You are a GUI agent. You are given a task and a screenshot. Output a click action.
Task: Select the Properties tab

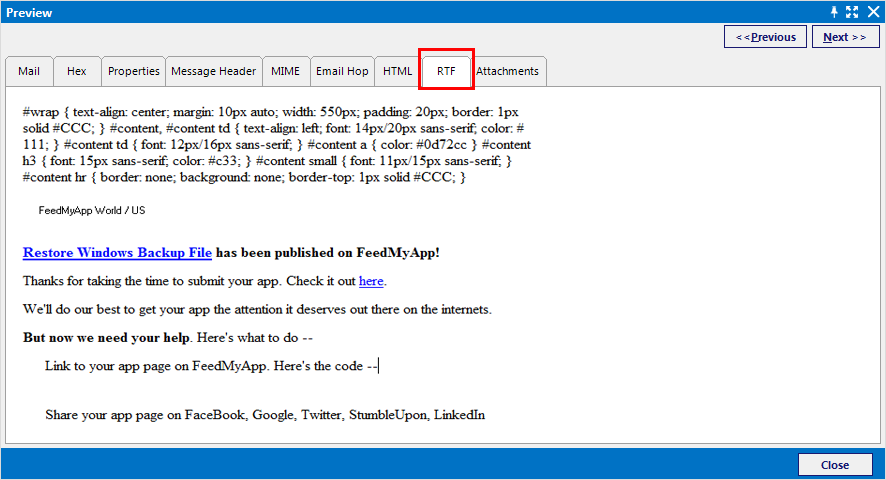[x=133, y=71]
